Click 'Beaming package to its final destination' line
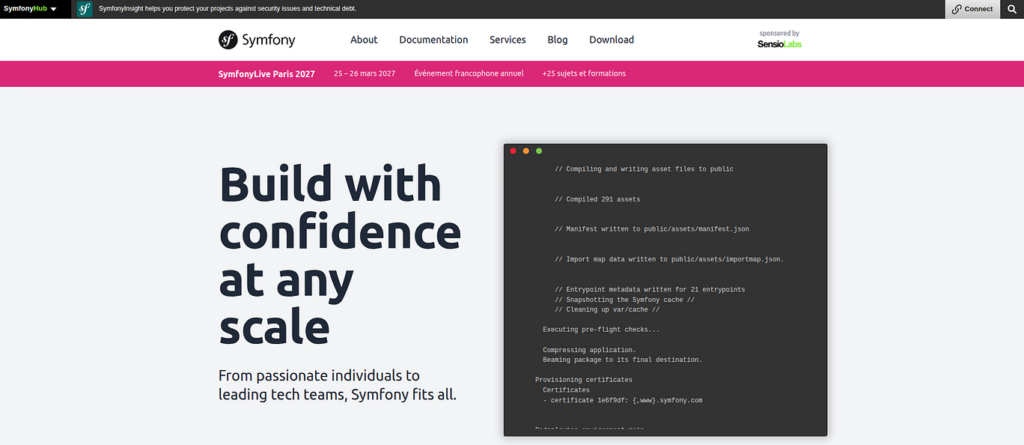Viewport: 1024px width, 445px height. (622, 360)
